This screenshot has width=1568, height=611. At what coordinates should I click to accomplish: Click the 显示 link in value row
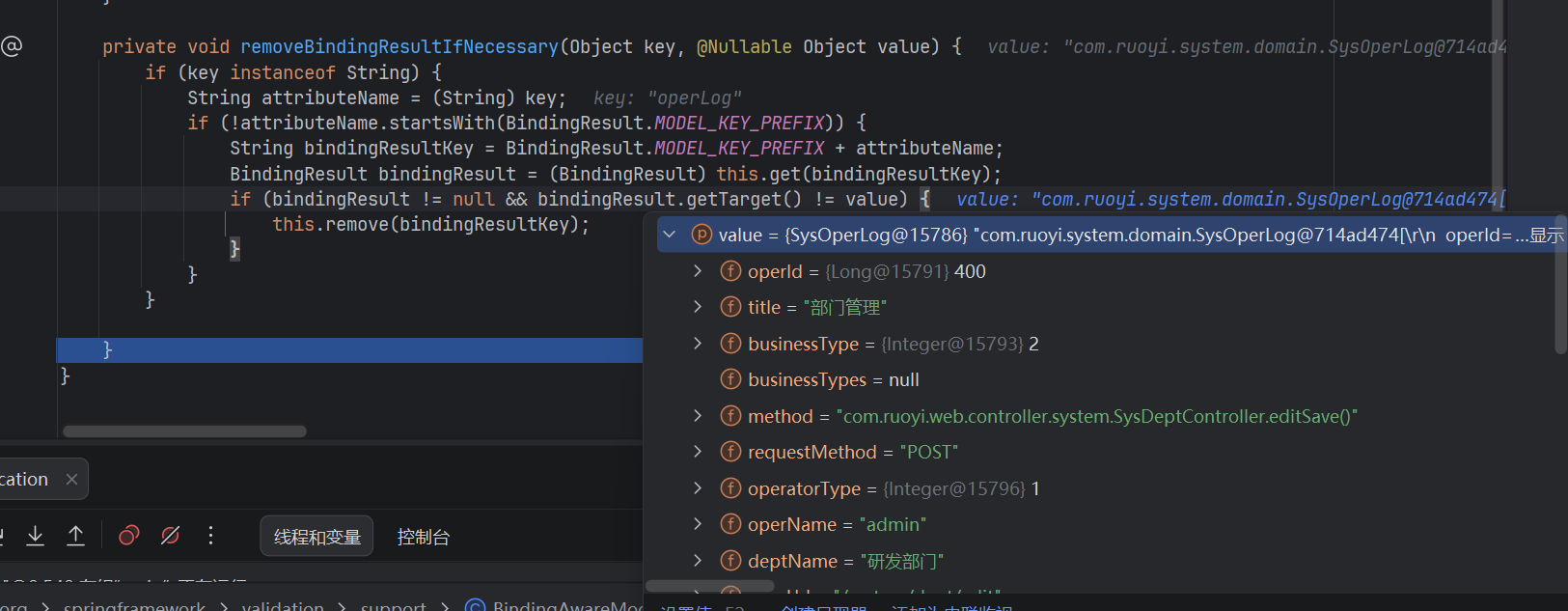click(1546, 235)
